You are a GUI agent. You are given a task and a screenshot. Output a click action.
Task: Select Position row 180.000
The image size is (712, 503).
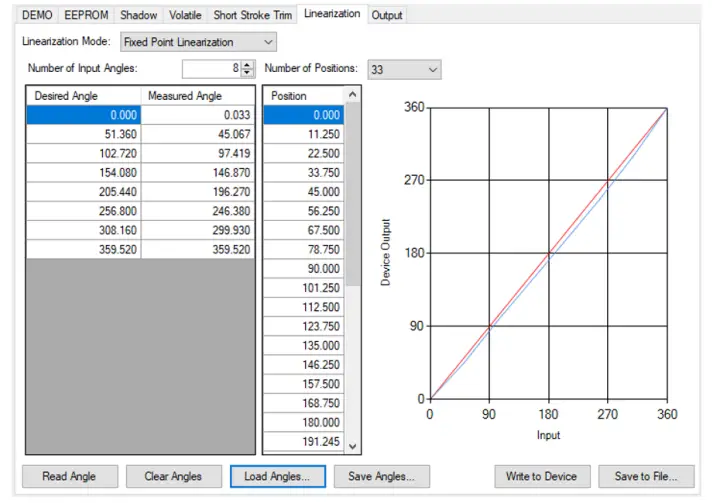point(304,422)
